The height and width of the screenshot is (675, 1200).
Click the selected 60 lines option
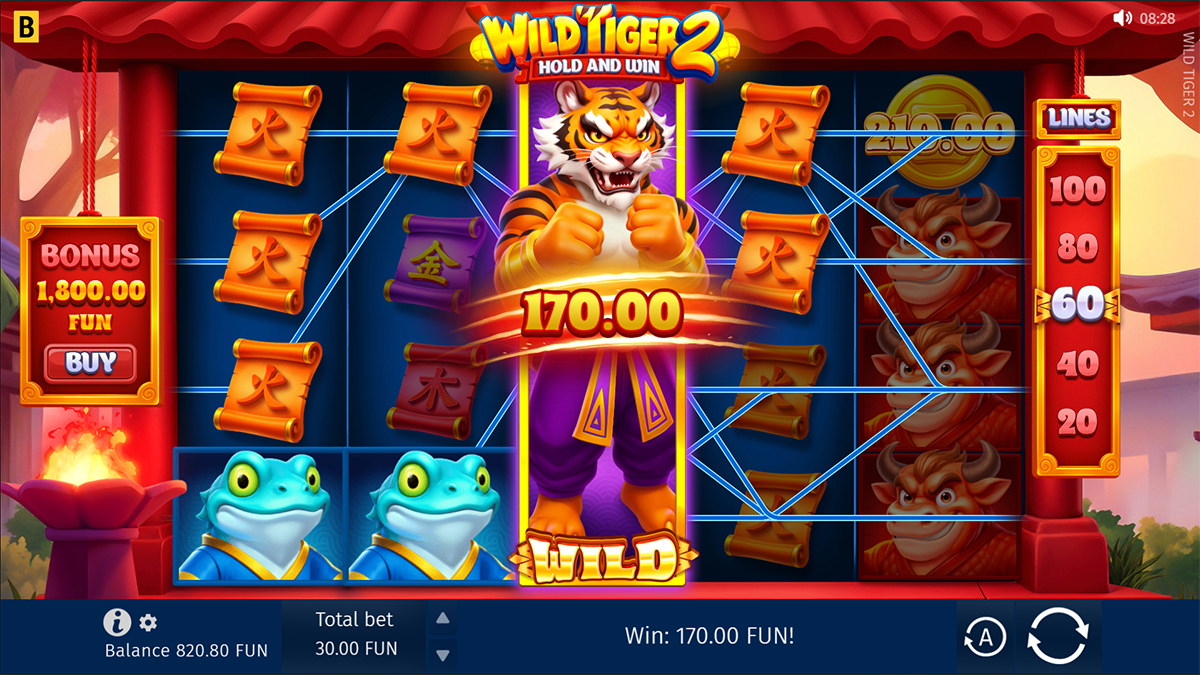point(1077,305)
